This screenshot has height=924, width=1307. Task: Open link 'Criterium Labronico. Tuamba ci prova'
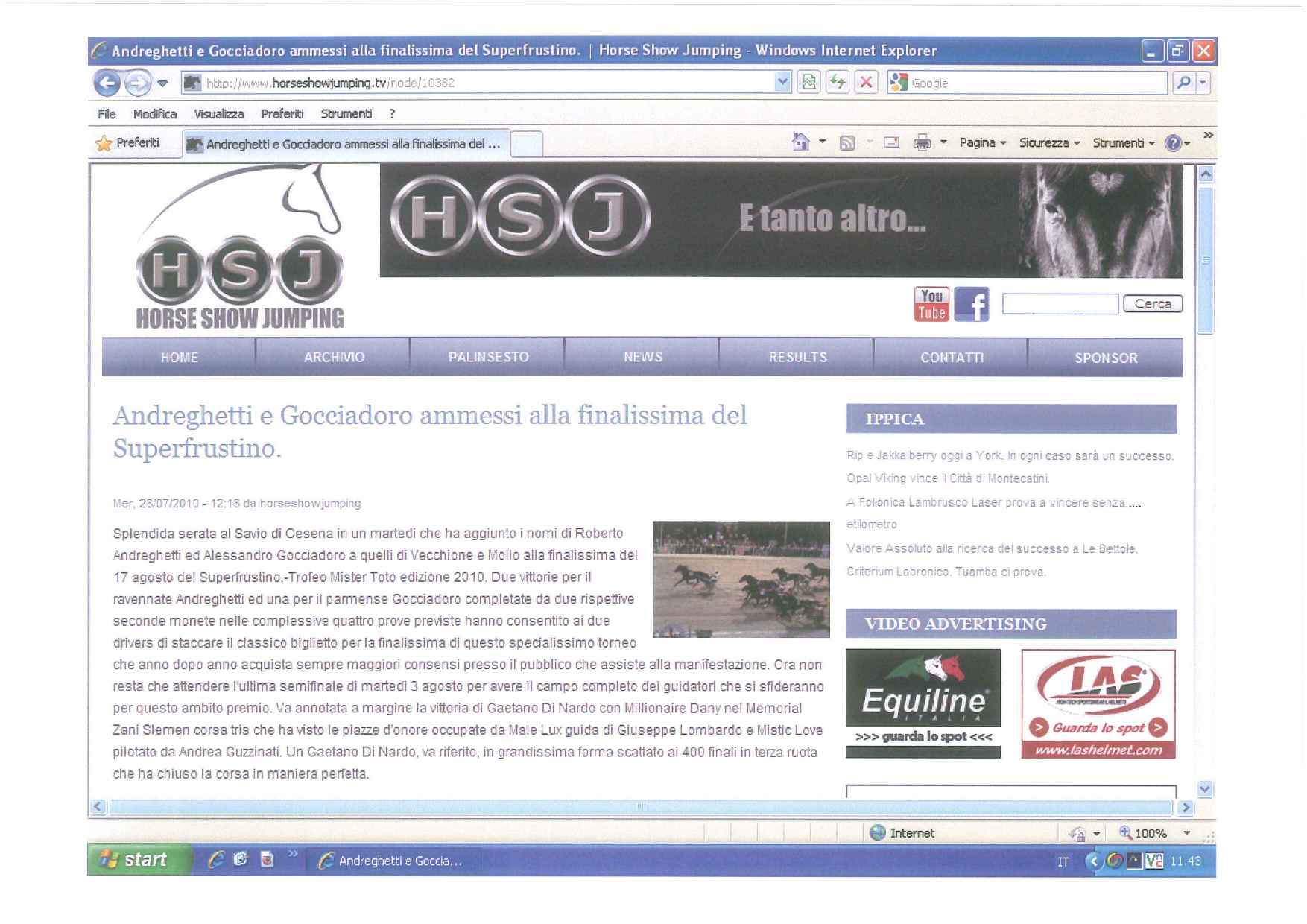coord(946,572)
